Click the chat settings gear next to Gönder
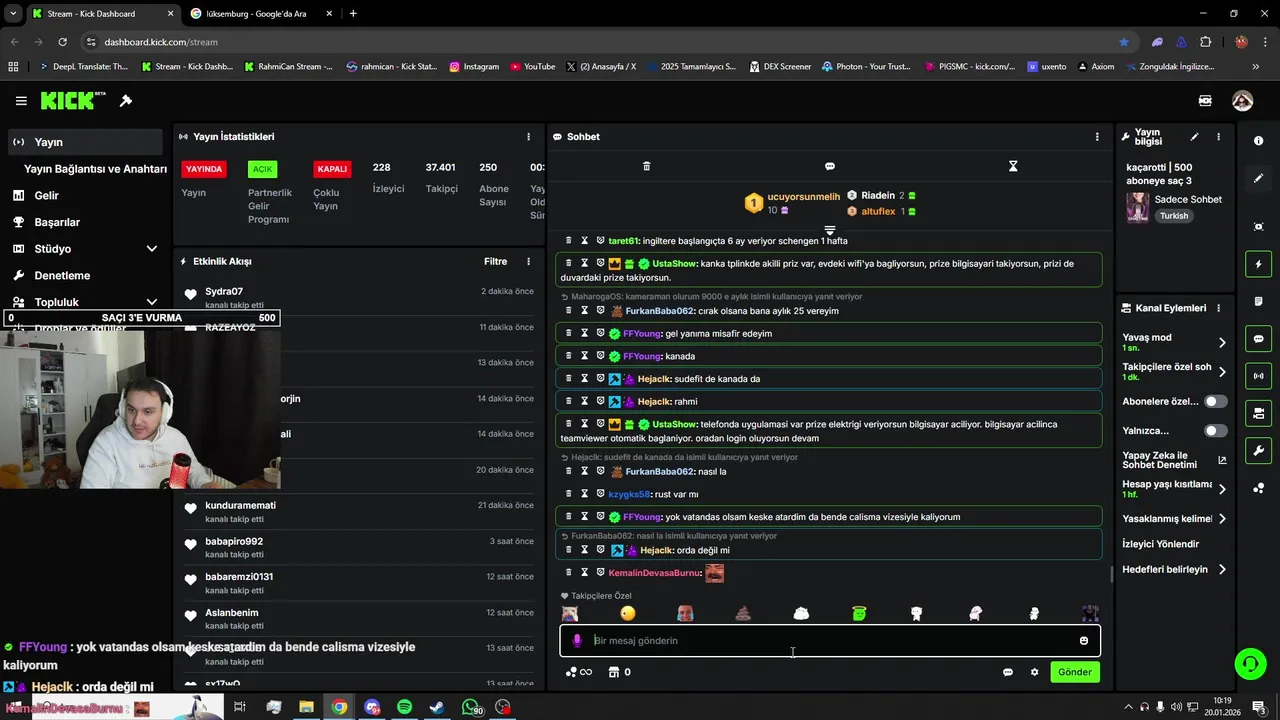 click(x=1034, y=672)
